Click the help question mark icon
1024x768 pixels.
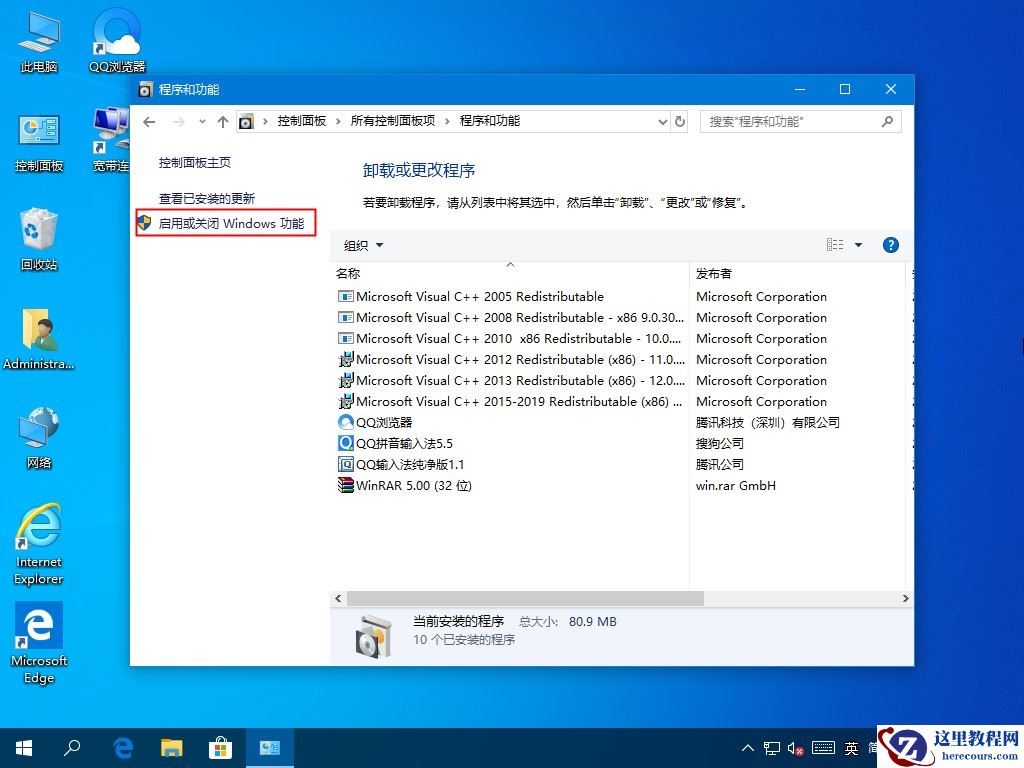tap(890, 244)
